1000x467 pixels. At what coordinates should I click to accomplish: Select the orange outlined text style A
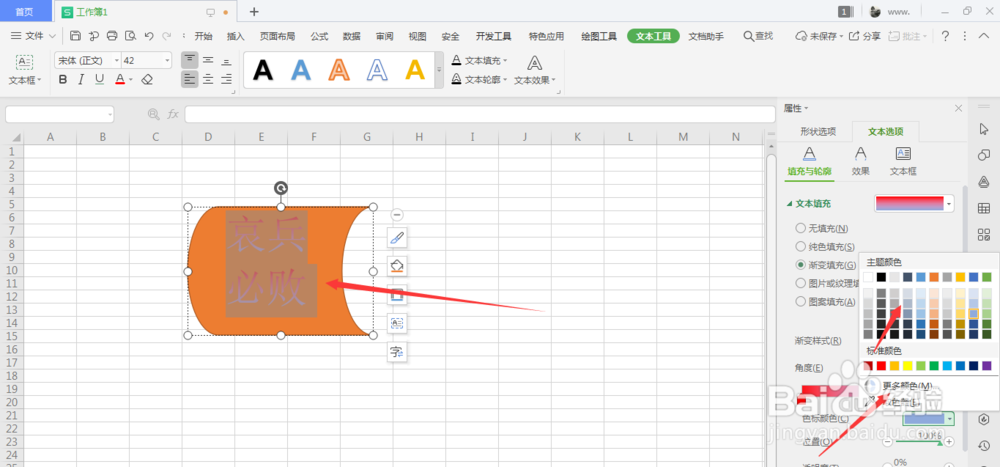(339, 69)
